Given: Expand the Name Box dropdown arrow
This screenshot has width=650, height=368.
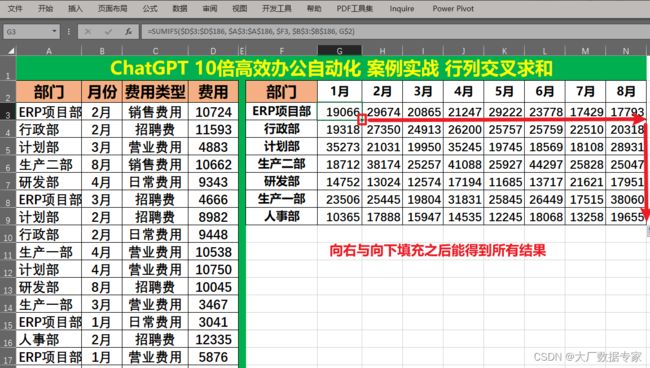Looking at the screenshot, I should tap(54, 31).
